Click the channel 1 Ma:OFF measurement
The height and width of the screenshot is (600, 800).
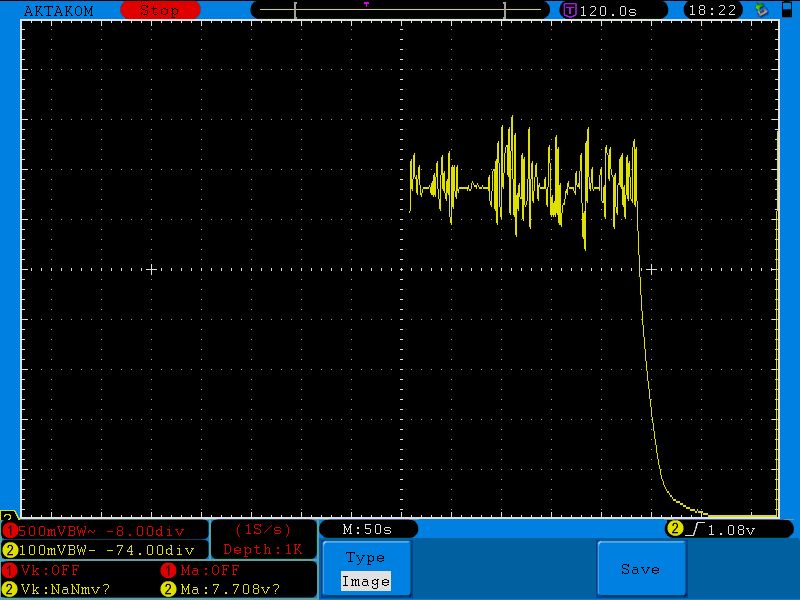tap(201, 570)
